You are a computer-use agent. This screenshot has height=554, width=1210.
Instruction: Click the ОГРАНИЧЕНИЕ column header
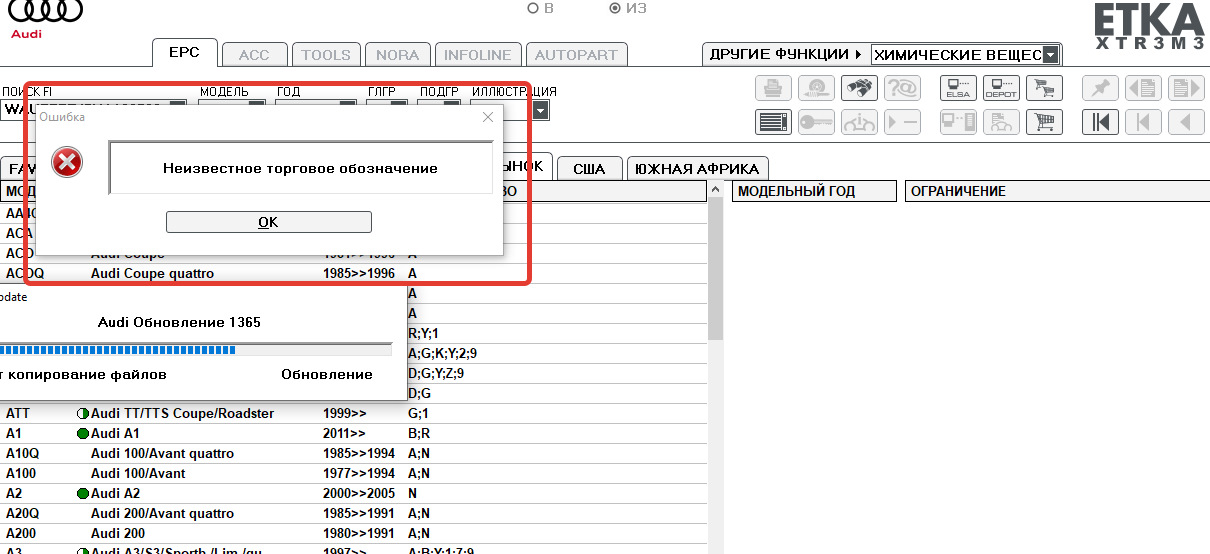click(1055, 191)
